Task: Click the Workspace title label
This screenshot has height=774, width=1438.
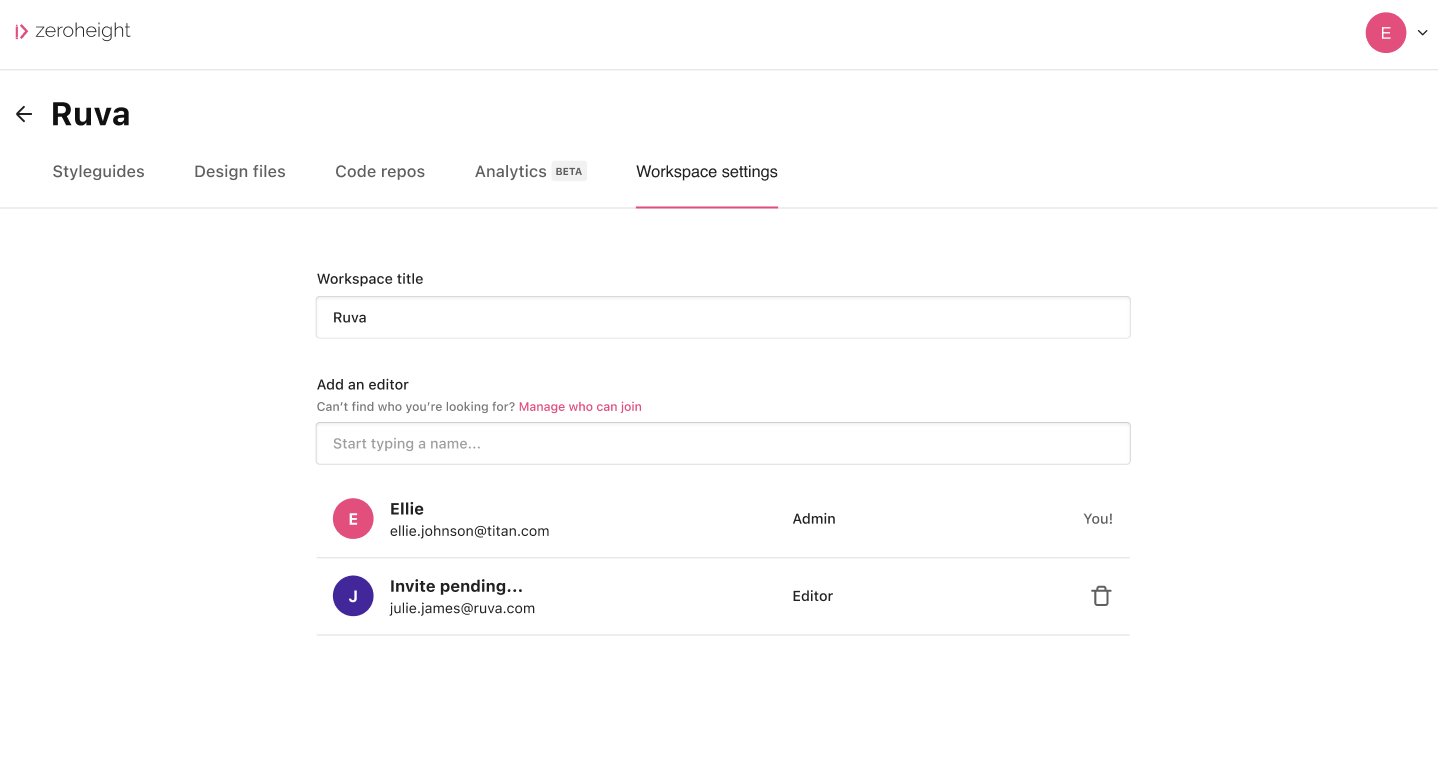Action: pyautogui.click(x=370, y=279)
